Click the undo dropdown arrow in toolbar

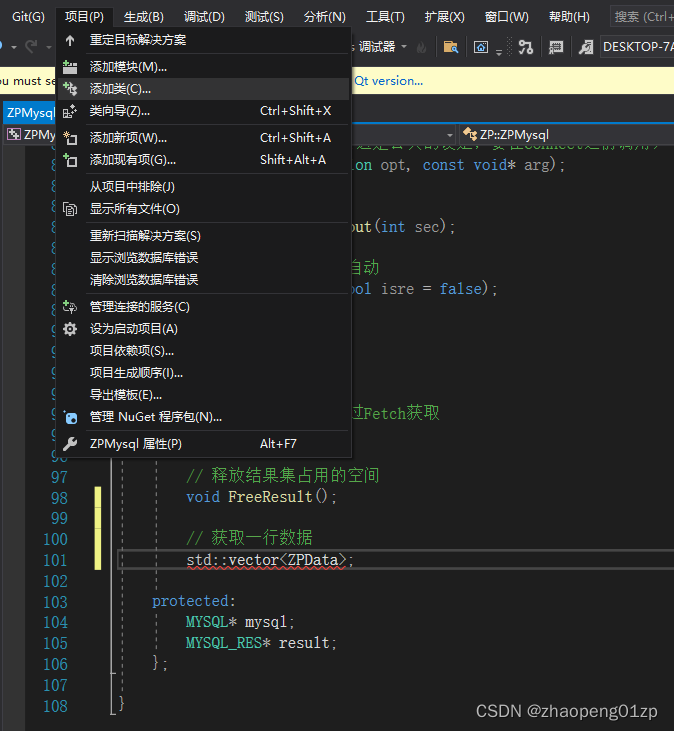[x=14, y=47]
